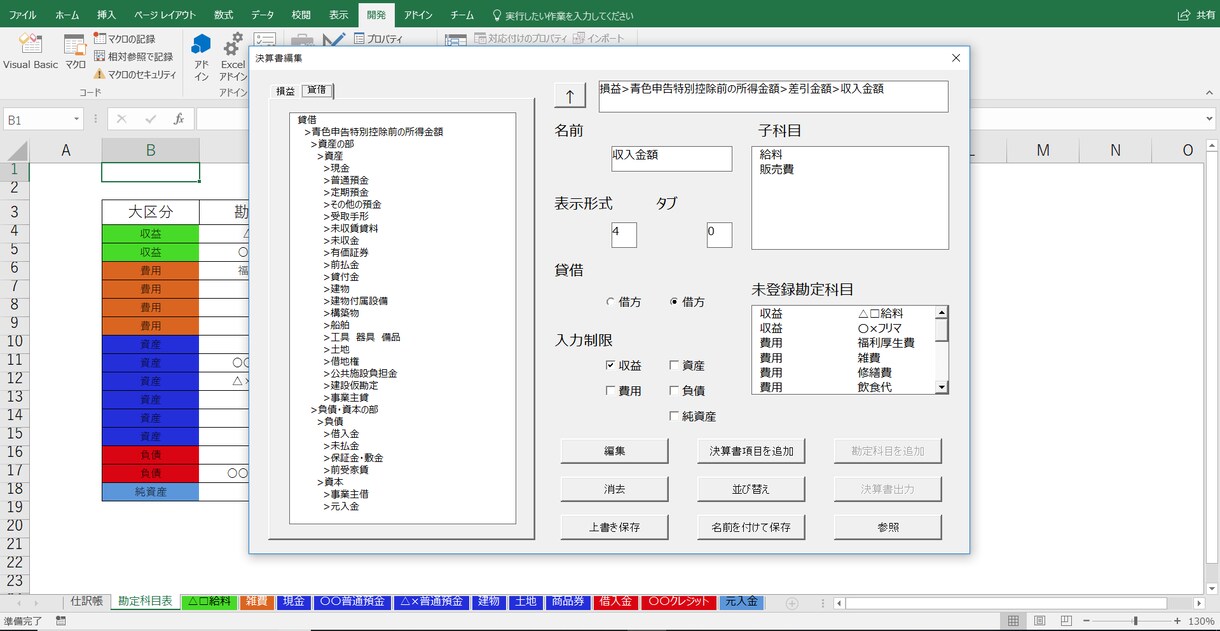
Task: Open the red 借入金 sheet tab
Action: click(614, 602)
